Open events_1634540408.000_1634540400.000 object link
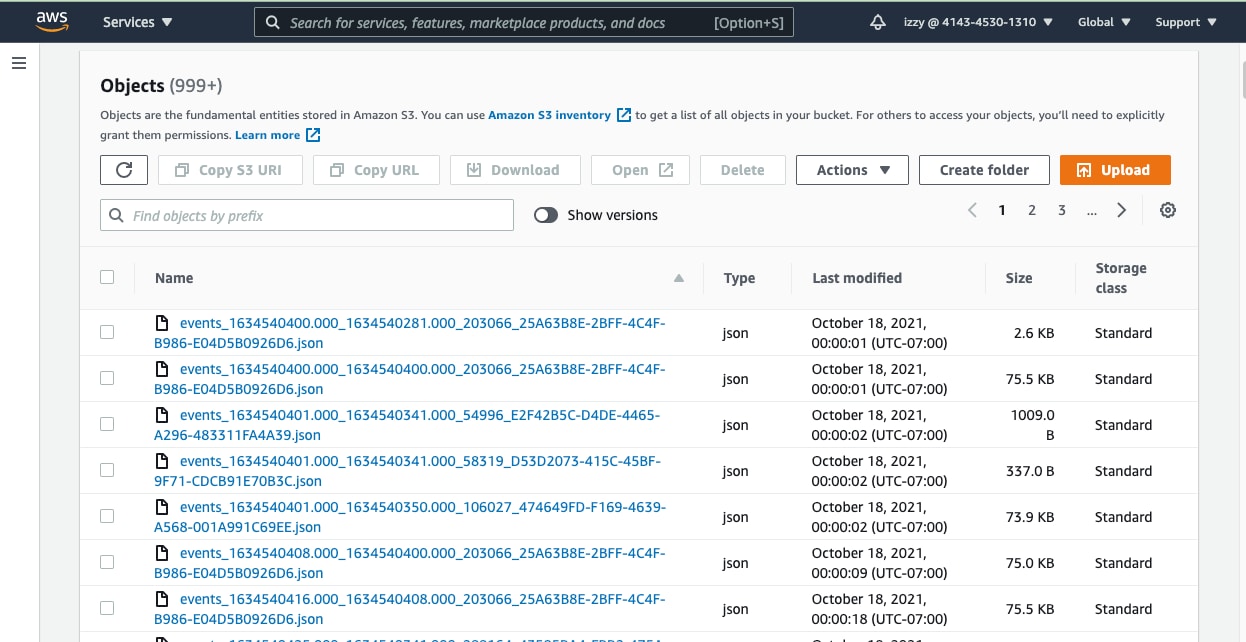1246x642 pixels. click(410, 563)
